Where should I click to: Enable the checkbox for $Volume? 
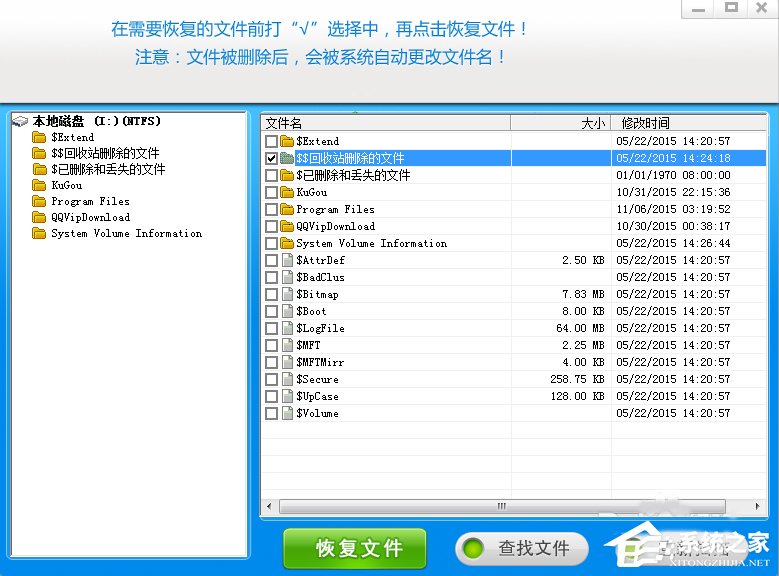pos(271,413)
